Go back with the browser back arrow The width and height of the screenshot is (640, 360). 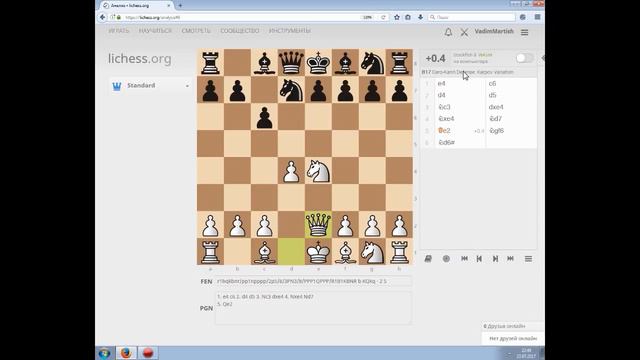(x=102, y=17)
